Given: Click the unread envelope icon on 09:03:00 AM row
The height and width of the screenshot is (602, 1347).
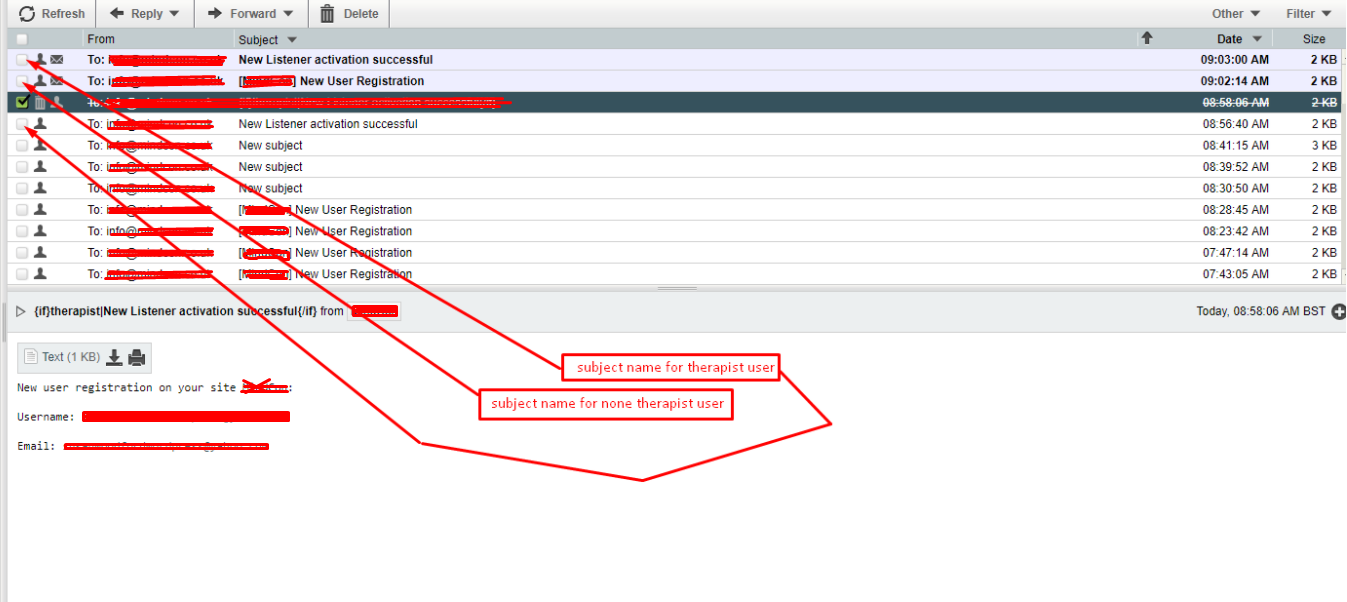Looking at the screenshot, I should [x=57, y=60].
